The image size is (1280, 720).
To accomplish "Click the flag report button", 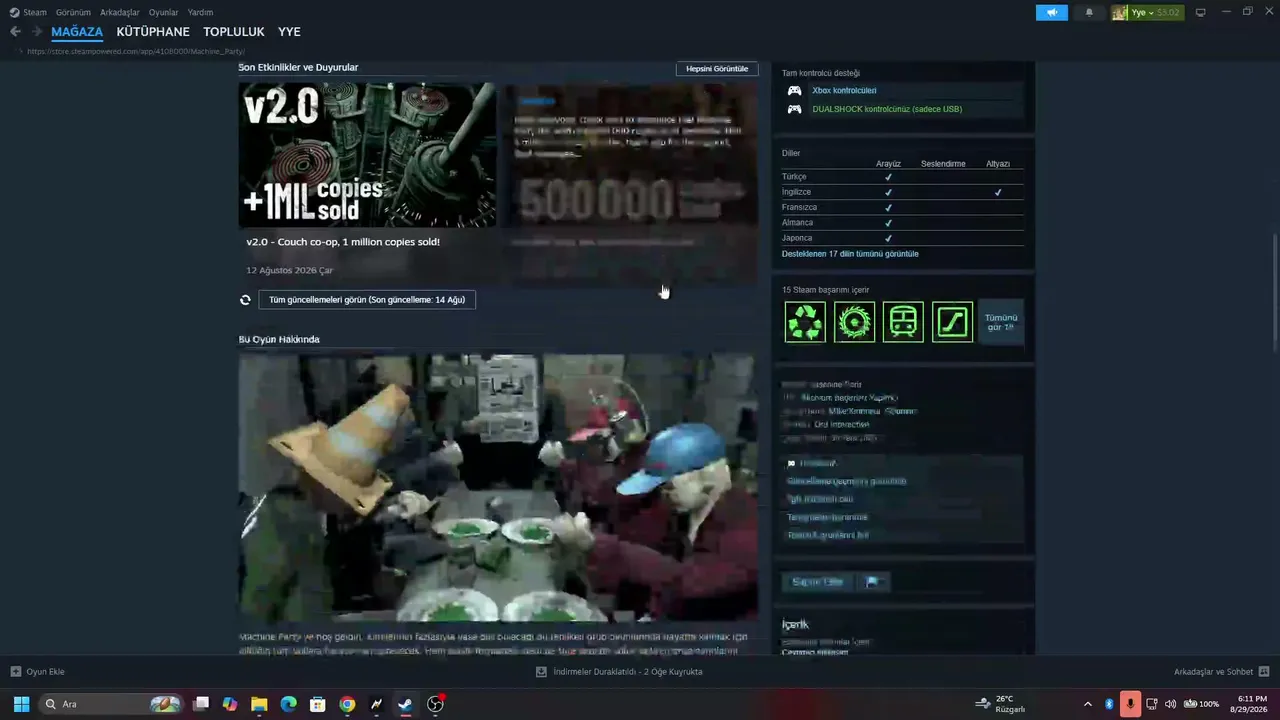I will point(872,582).
